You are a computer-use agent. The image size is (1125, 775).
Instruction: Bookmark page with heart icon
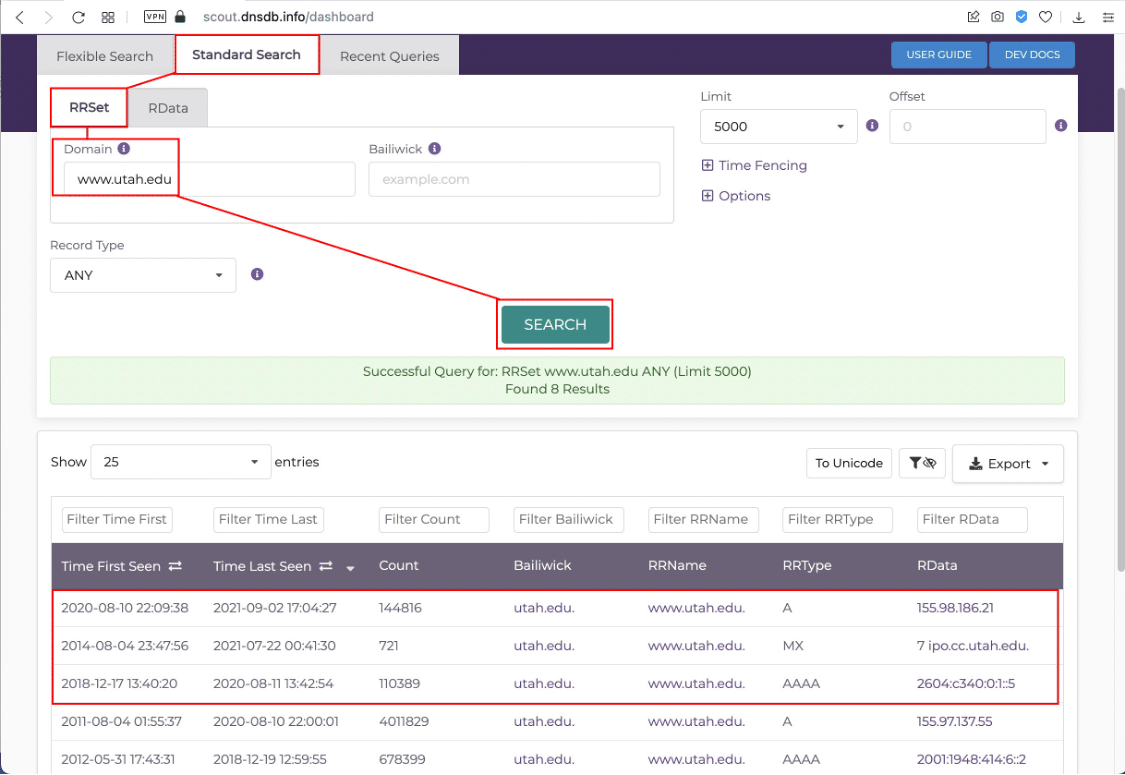pyautogui.click(x=1045, y=17)
